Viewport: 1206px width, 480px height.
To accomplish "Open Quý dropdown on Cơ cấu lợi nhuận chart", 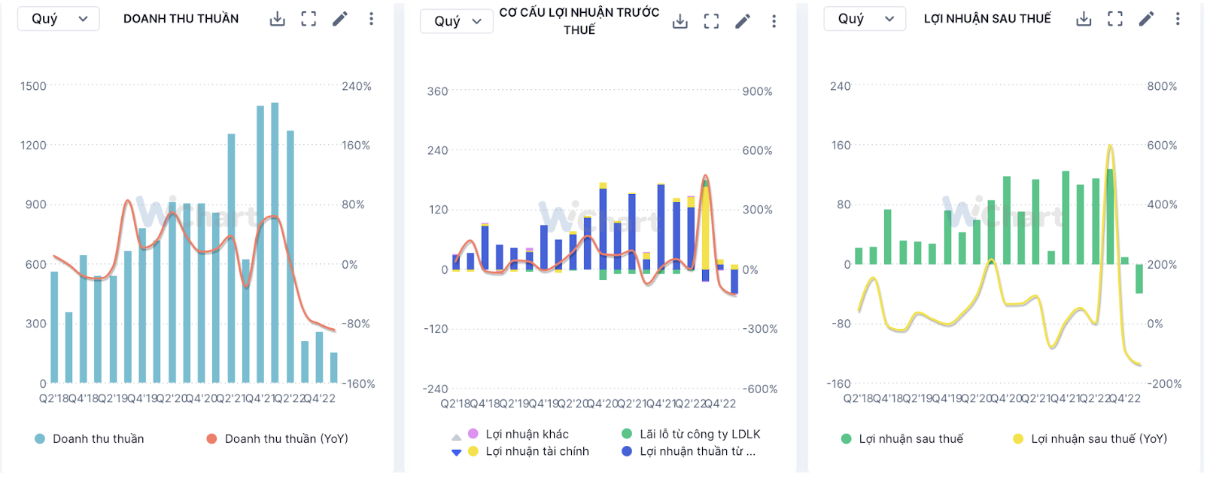I will coord(456,22).
